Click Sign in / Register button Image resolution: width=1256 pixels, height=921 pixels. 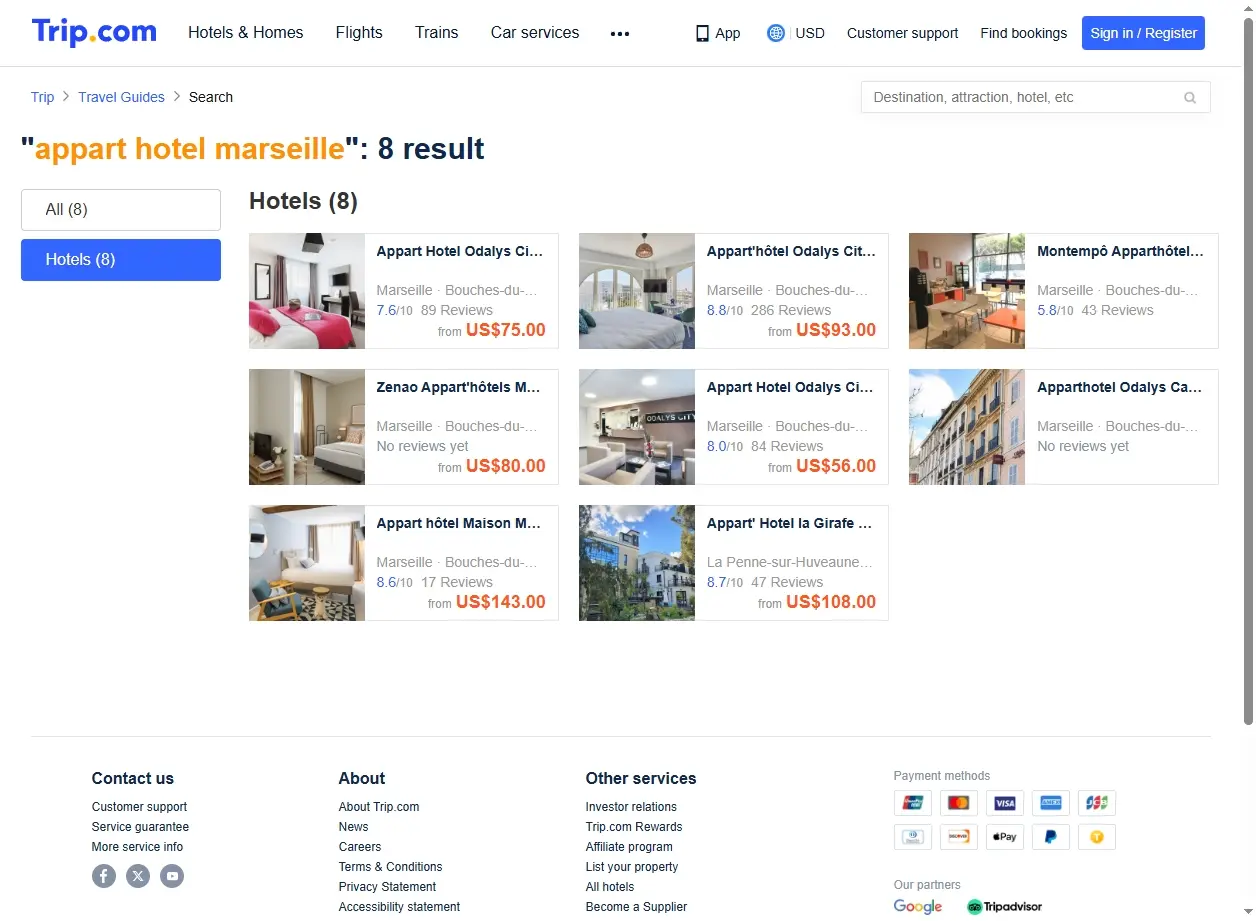[x=1143, y=33]
